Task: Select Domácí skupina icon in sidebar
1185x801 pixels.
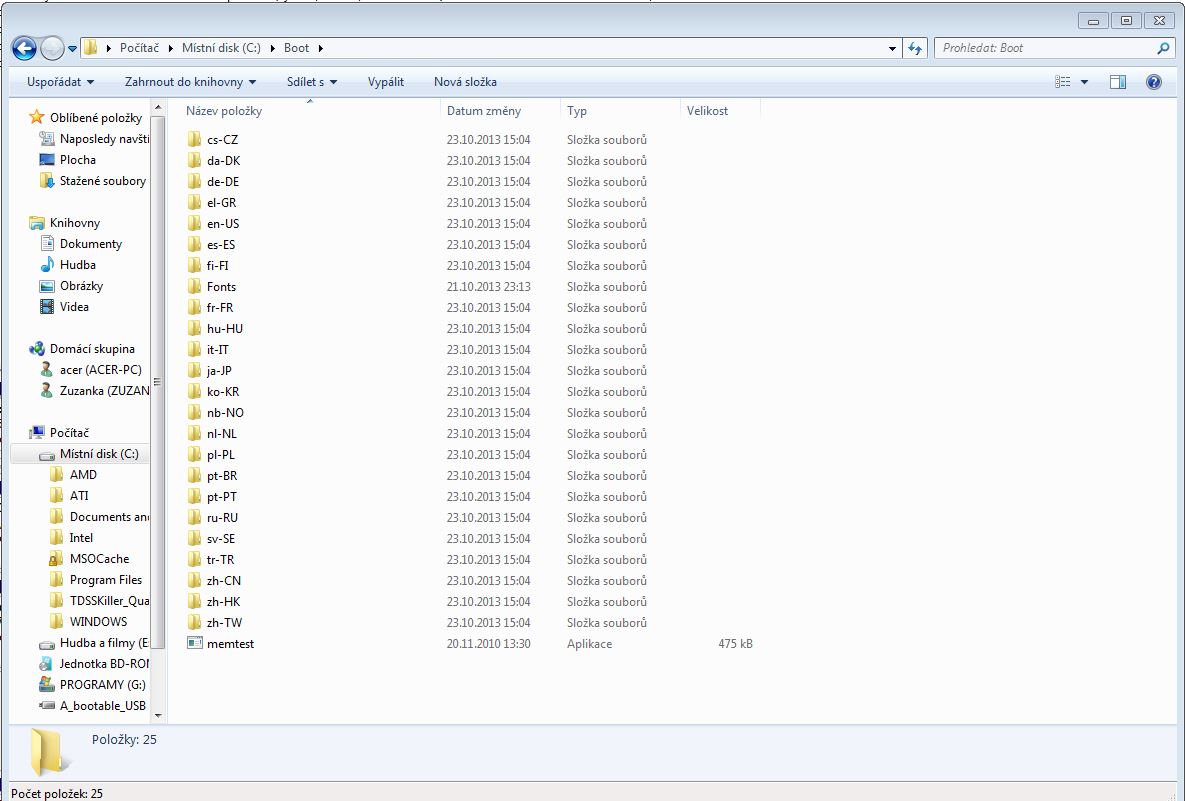Action: pyautogui.click(x=36, y=348)
